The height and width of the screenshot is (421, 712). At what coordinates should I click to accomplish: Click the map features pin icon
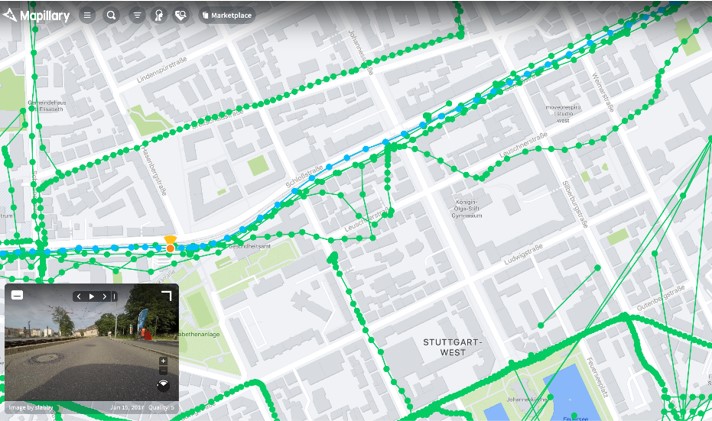pyautogui.click(x=158, y=16)
